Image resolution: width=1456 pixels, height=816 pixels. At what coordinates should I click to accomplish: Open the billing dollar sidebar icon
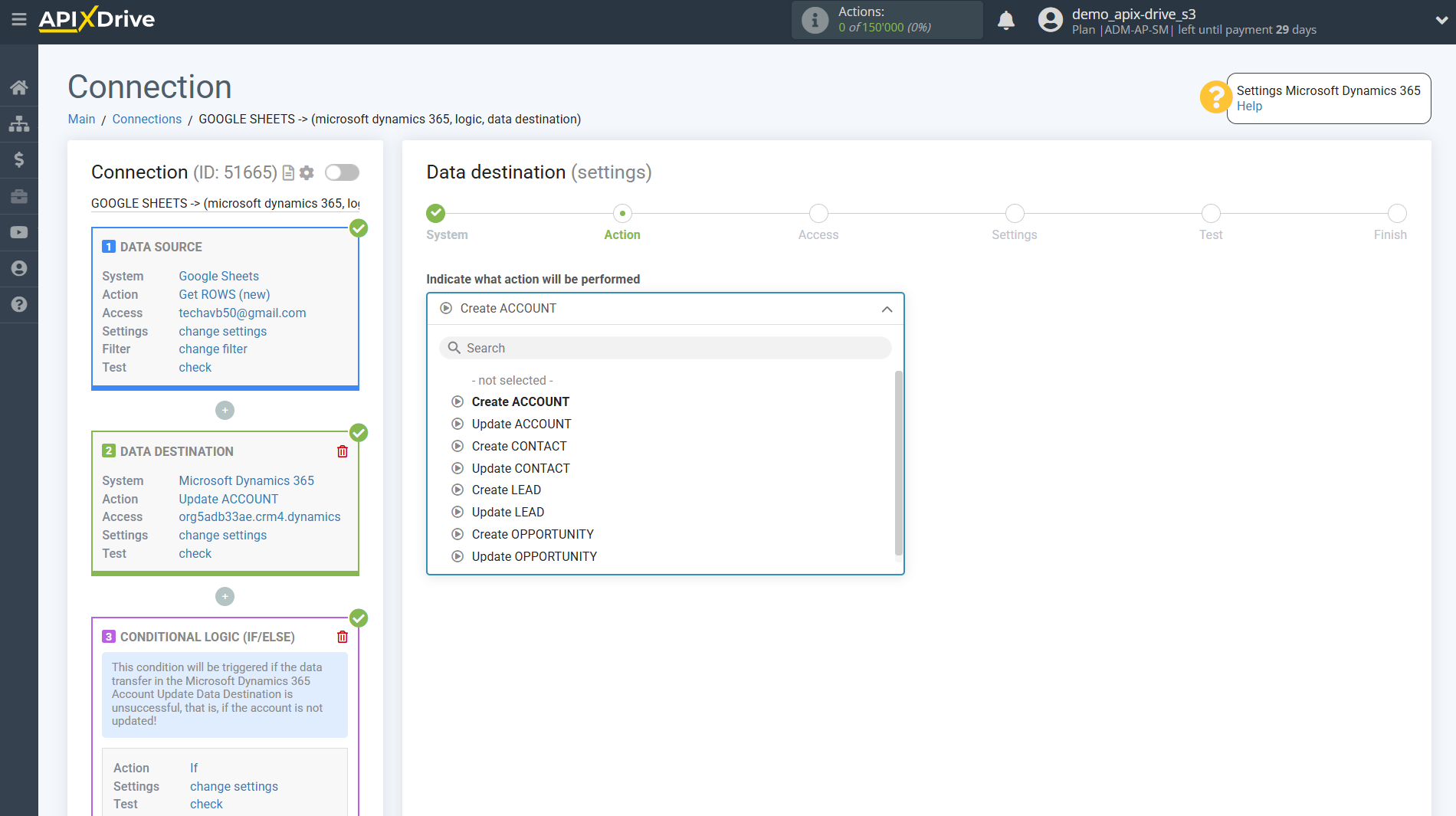pyautogui.click(x=19, y=159)
